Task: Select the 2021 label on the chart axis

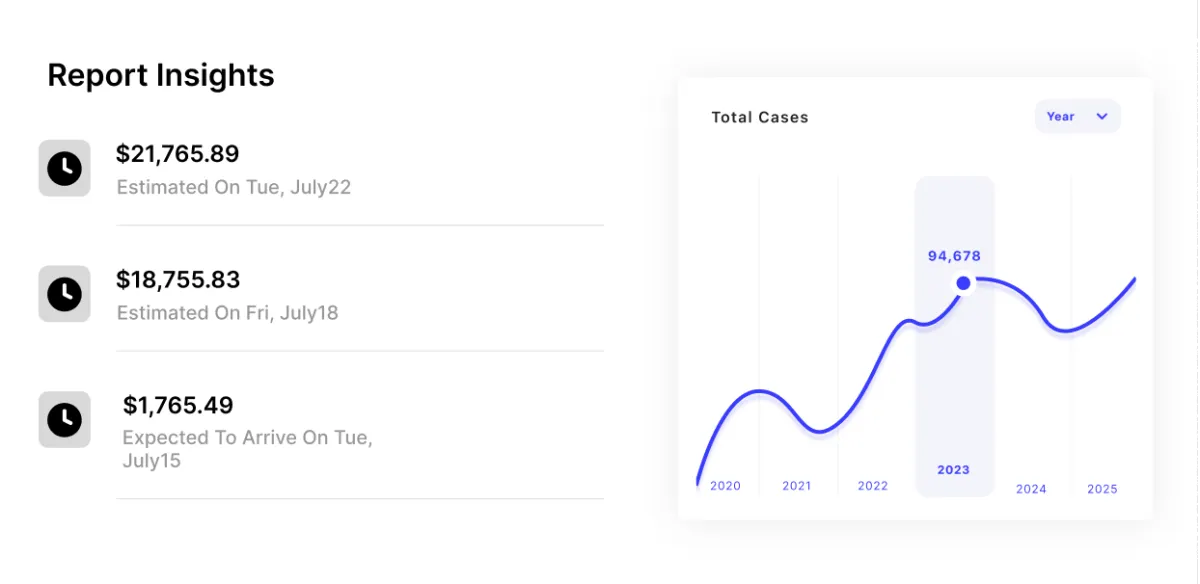Action: tap(797, 486)
